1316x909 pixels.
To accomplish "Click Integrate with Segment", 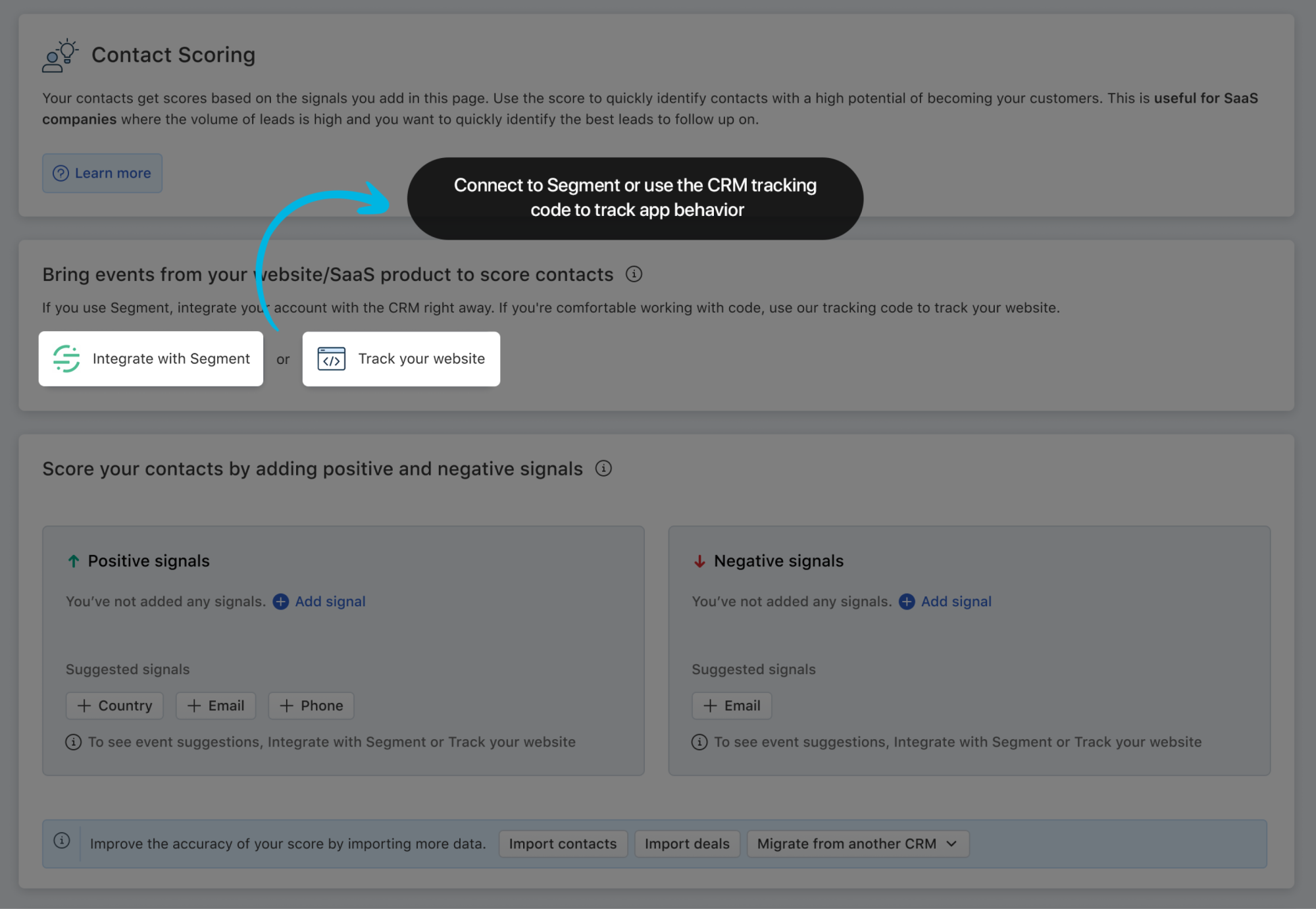I will 151,359.
